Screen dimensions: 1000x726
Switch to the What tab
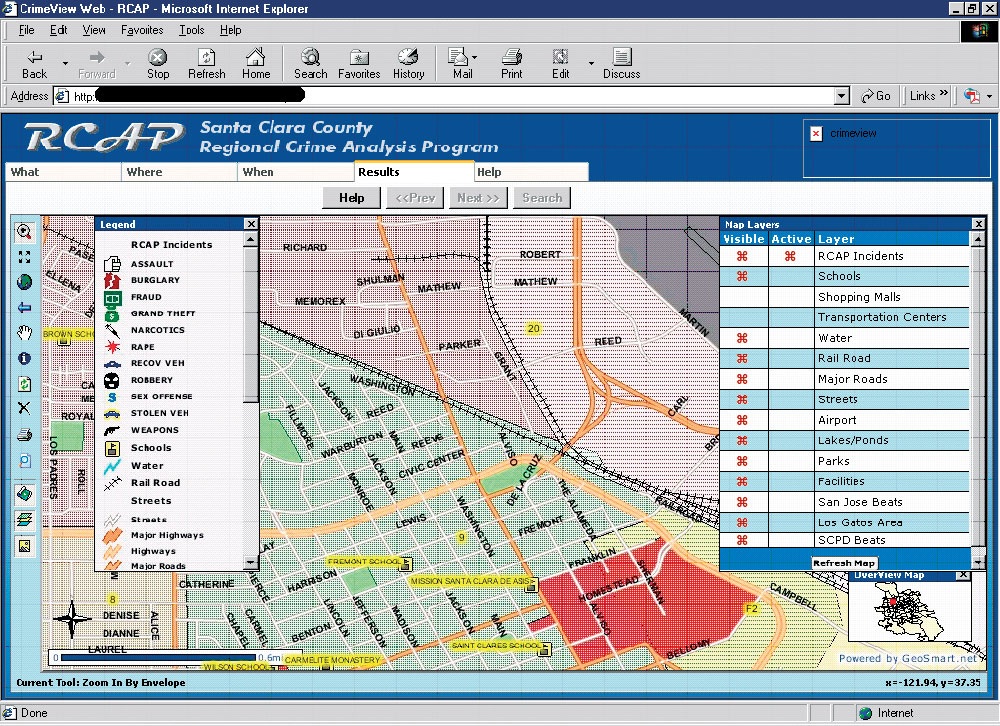coord(63,172)
